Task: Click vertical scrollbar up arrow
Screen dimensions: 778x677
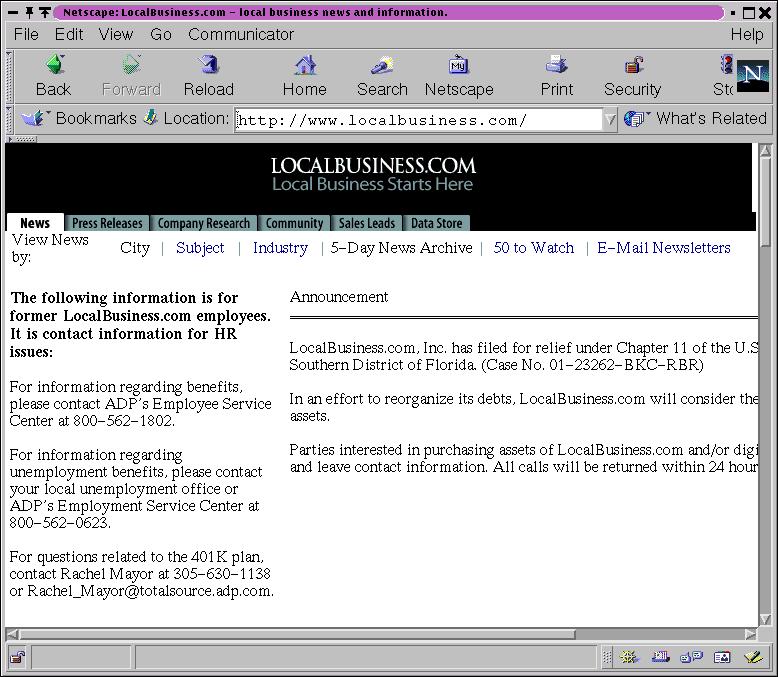Action: [x=765, y=150]
